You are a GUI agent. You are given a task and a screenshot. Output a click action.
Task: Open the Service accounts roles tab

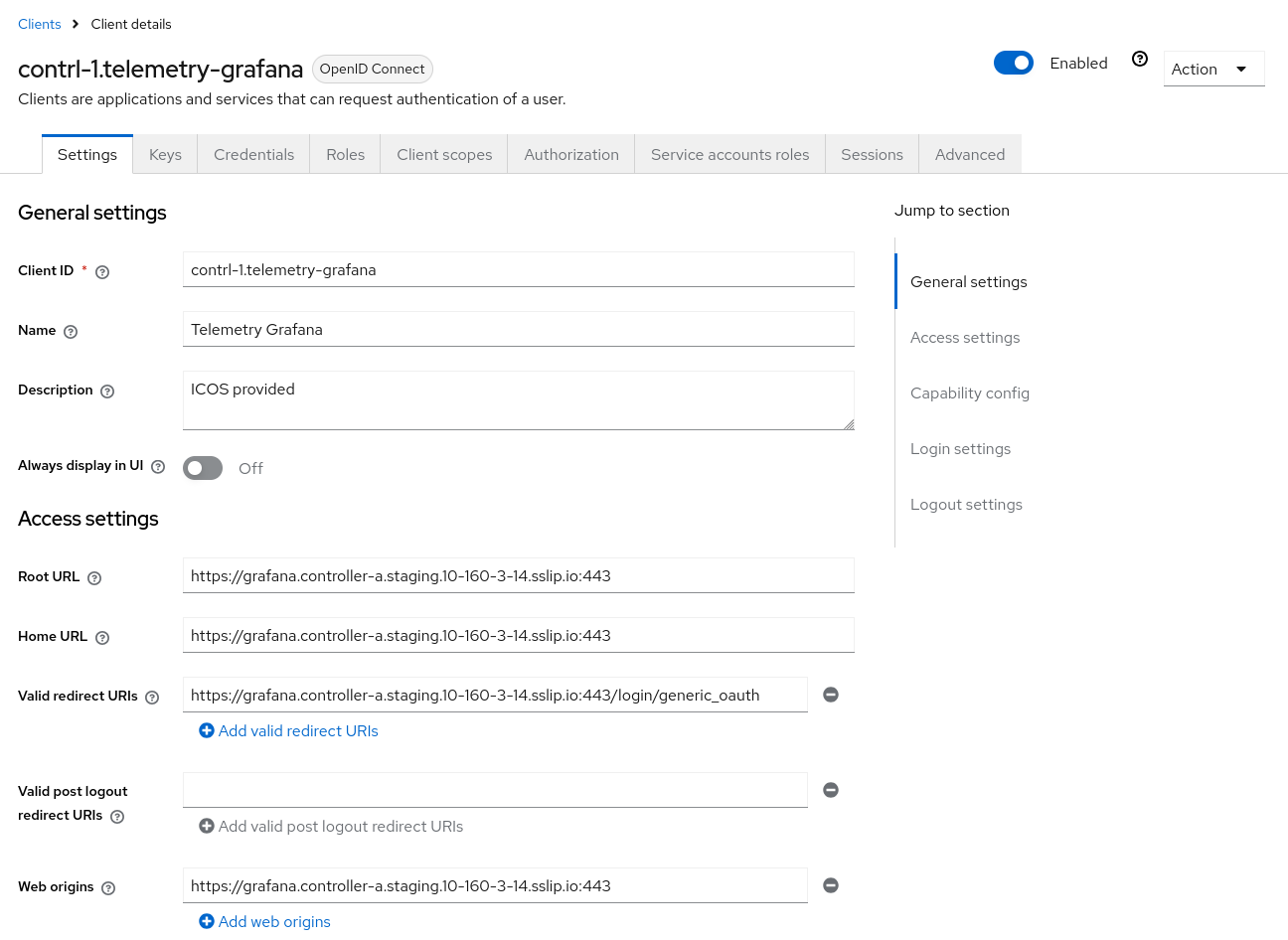[x=730, y=154]
